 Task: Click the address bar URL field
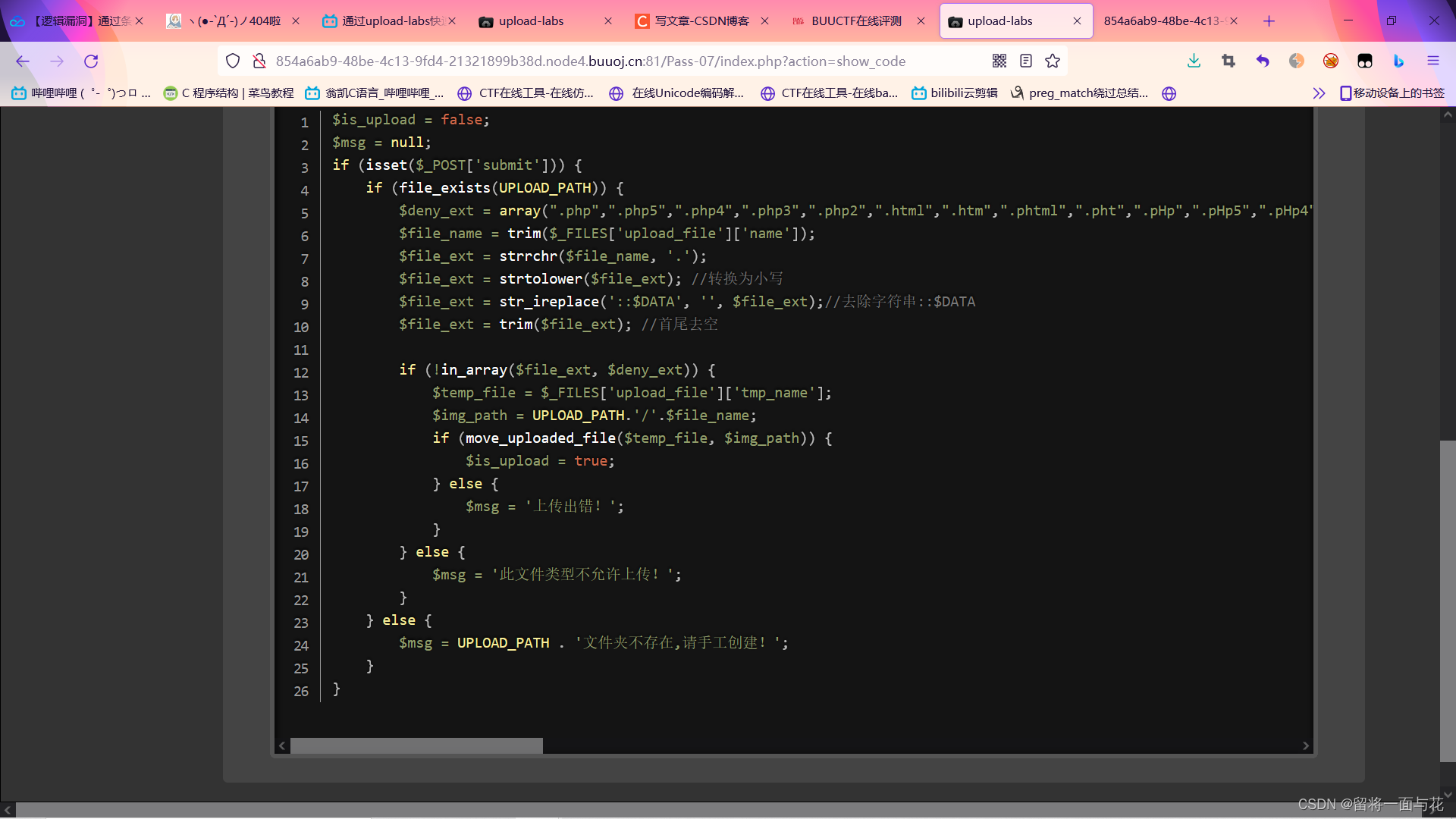tap(590, 61)
